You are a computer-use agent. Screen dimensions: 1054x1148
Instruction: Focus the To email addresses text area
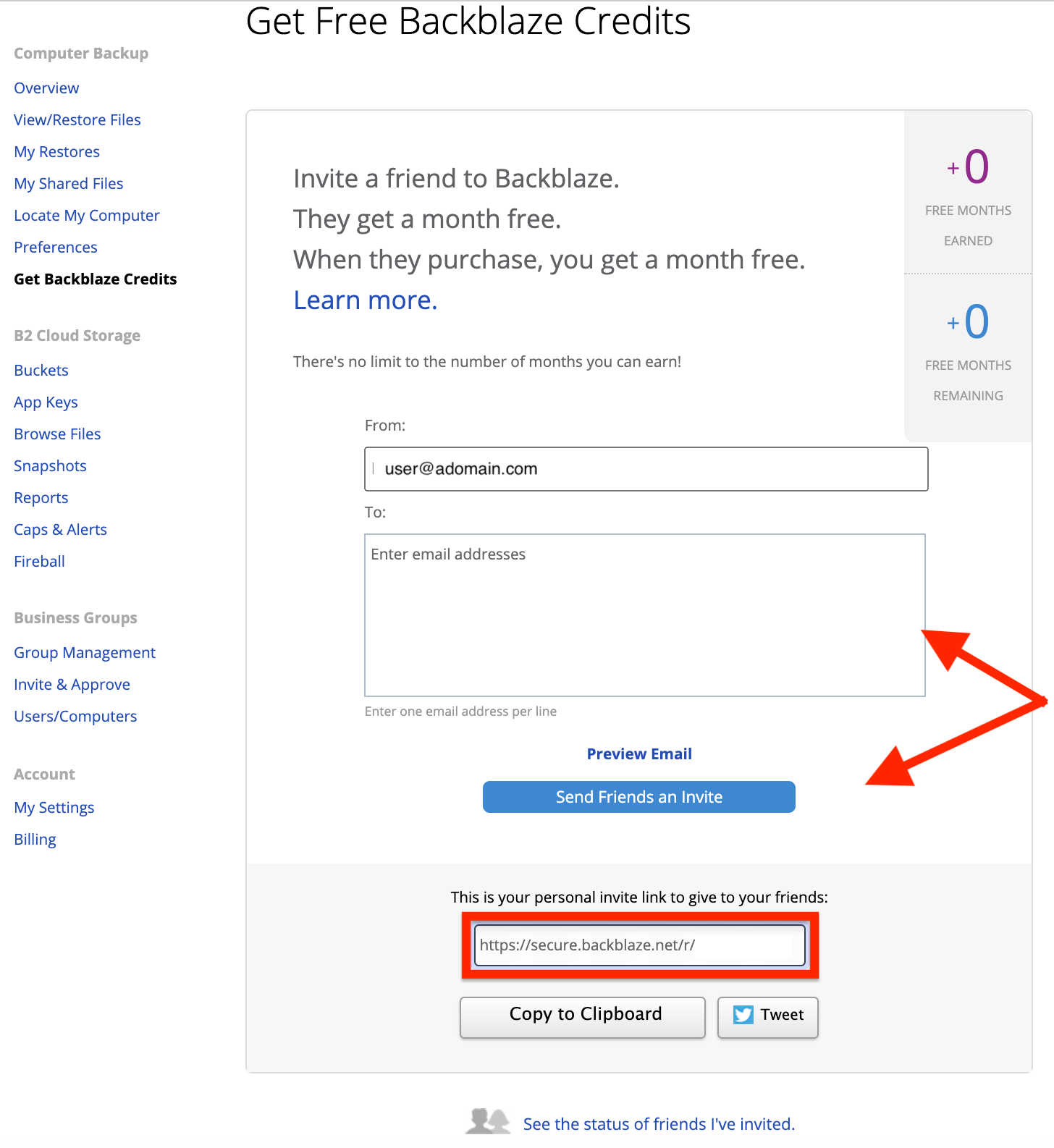[x=645, y=615]
